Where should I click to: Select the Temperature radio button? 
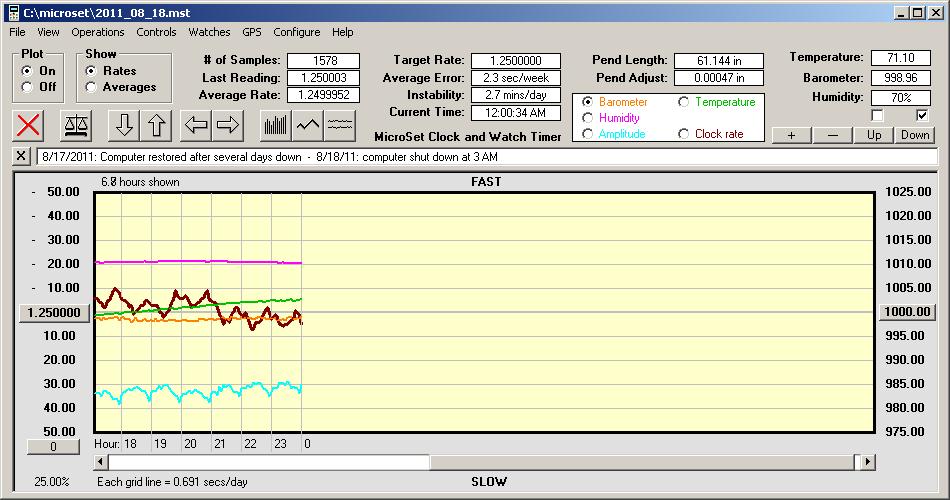point(683,102)
